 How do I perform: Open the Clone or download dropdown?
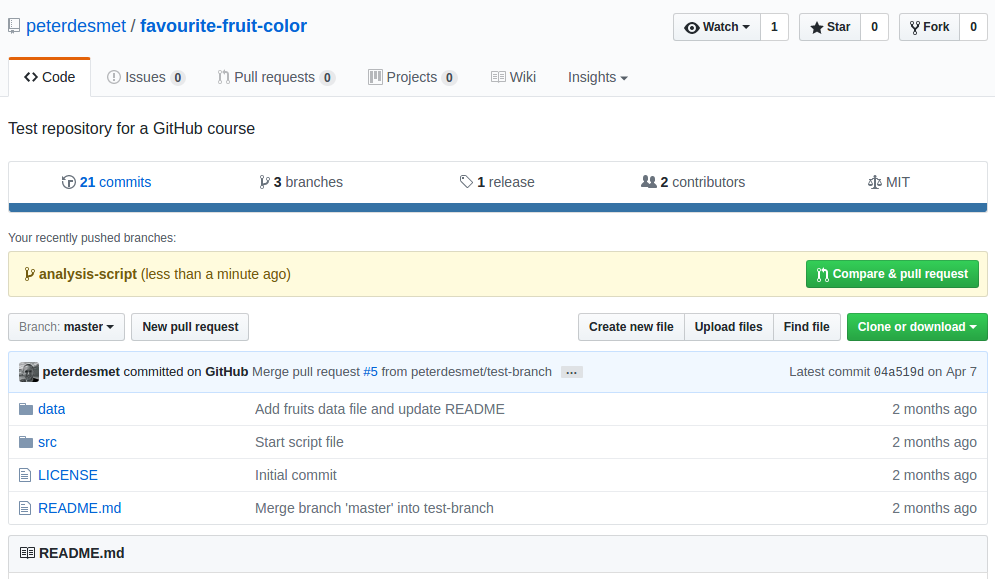tap(917, 326)
